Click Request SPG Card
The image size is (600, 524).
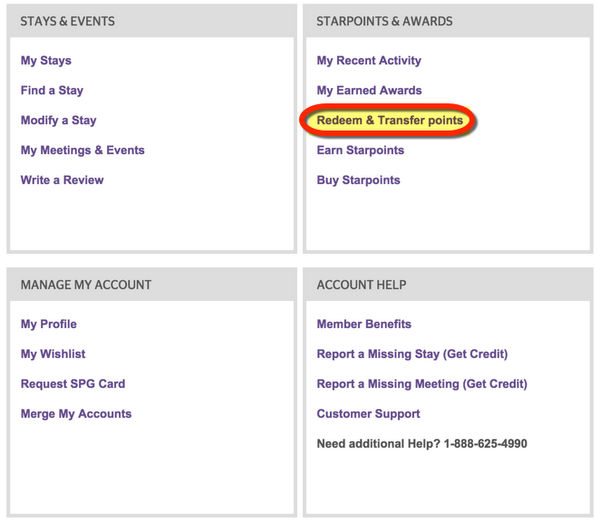pos(73,384)
